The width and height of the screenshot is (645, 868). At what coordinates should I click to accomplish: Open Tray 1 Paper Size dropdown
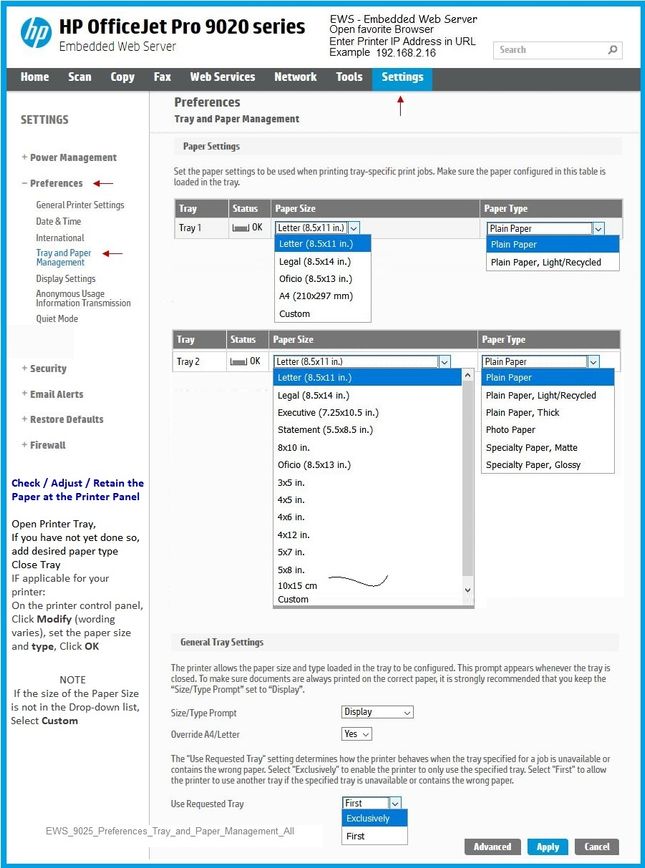pos(318,228)
